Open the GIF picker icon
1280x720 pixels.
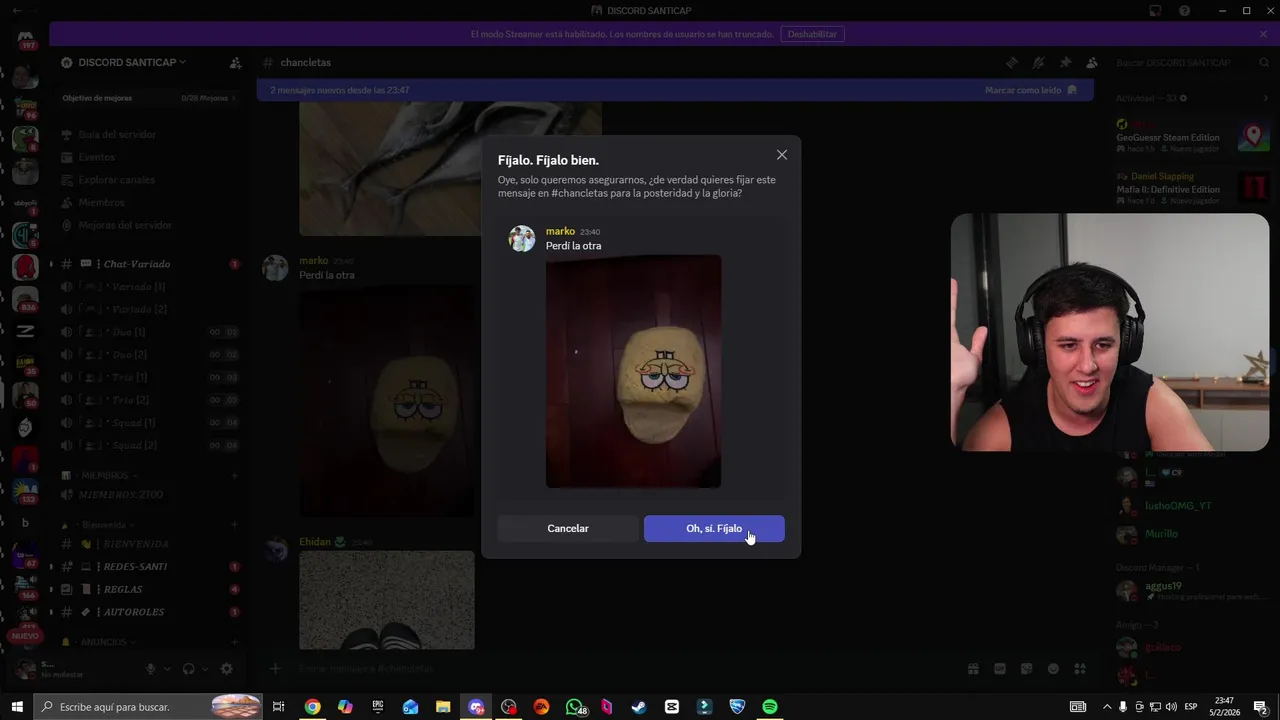pos(999,668)
